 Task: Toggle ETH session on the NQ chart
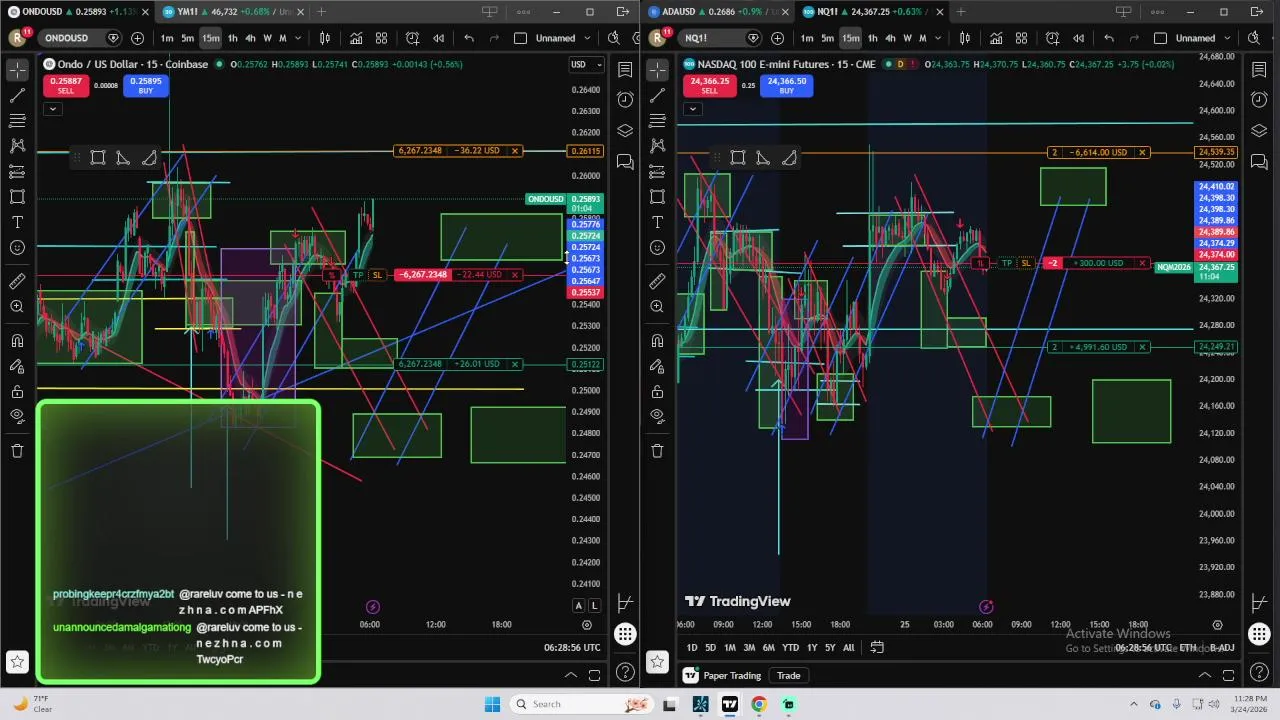tap(1188, 648)
